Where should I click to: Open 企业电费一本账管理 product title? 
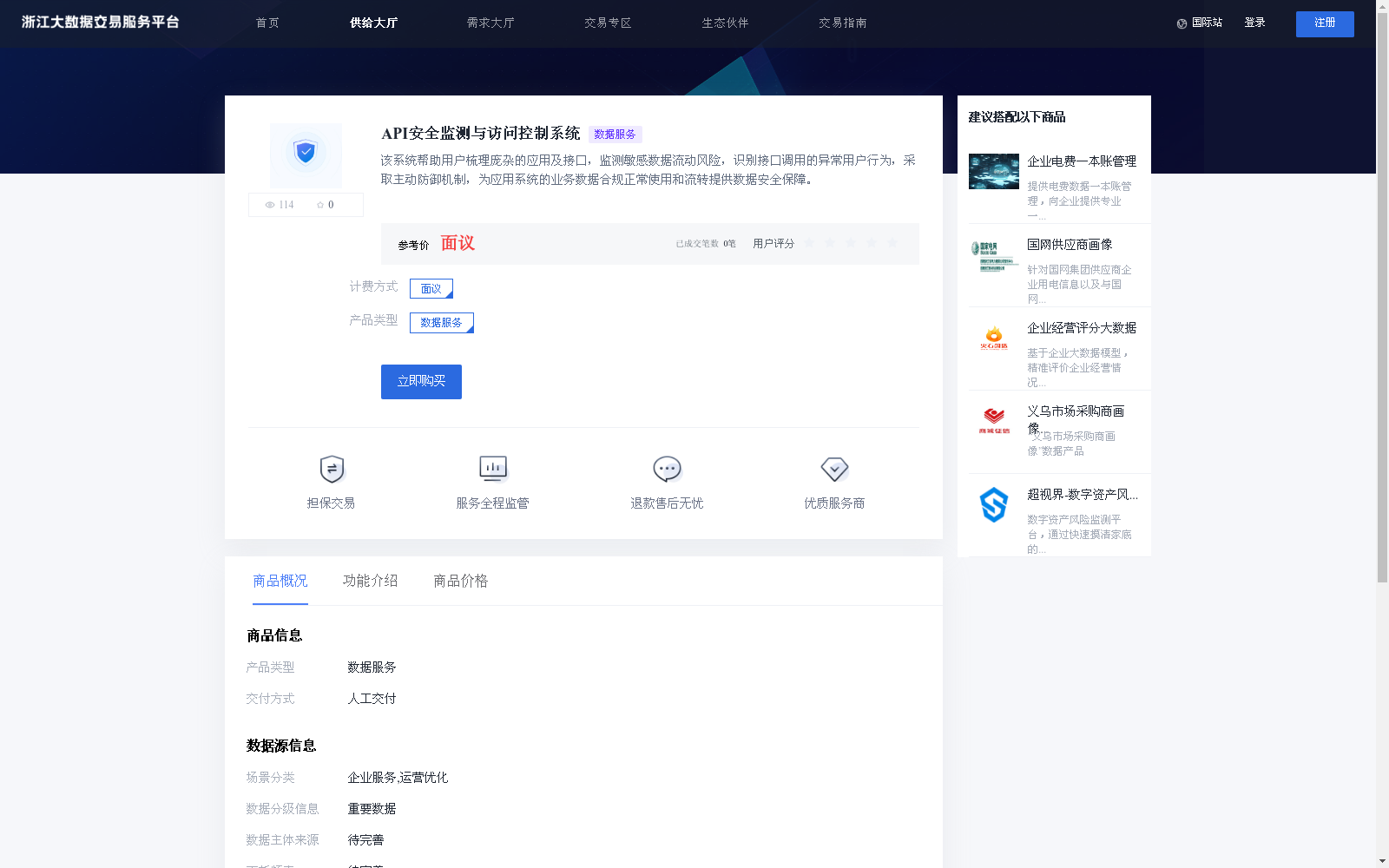[x=1082, y=161]
